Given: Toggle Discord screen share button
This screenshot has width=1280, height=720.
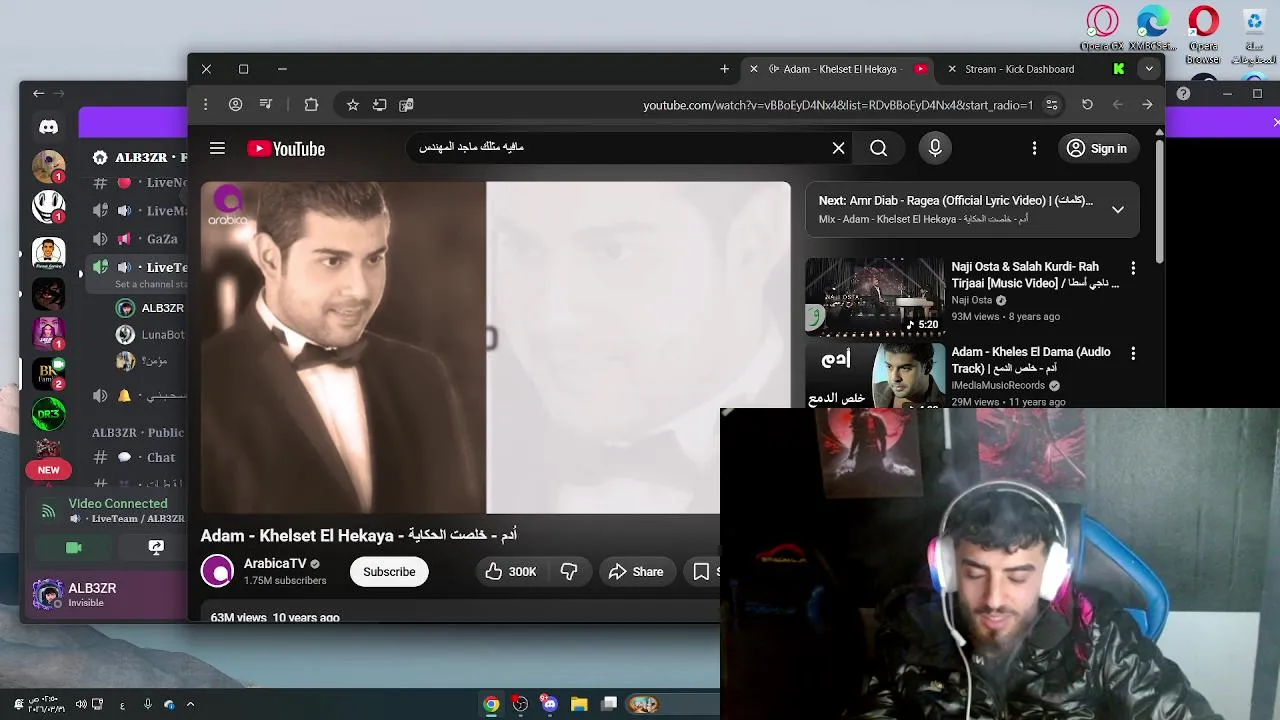Looking at the screenshot, I should click(156, 547).
